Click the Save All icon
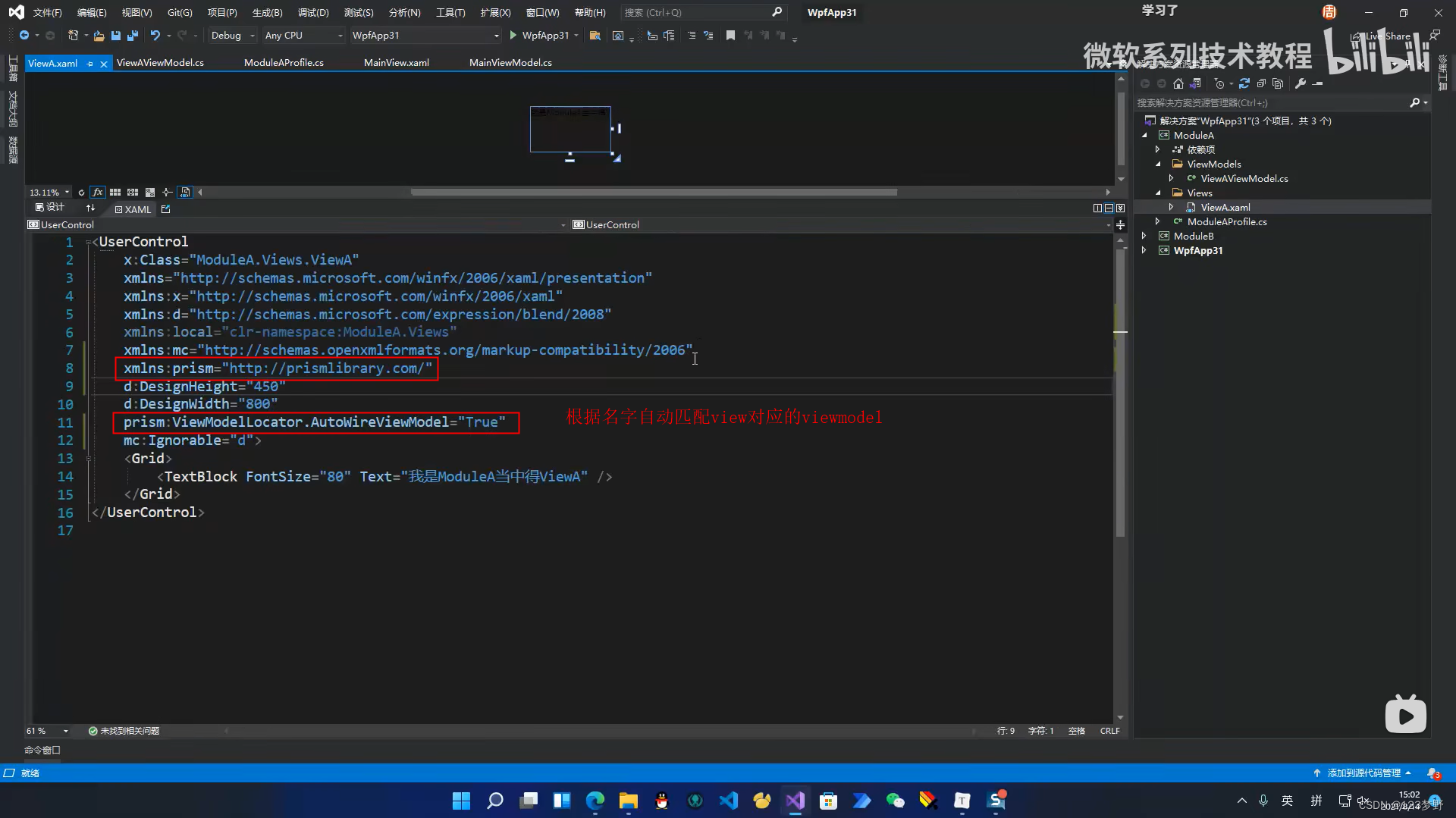Image resolution: width=1456 pixels, height=818 pixels. pos(133,36)
